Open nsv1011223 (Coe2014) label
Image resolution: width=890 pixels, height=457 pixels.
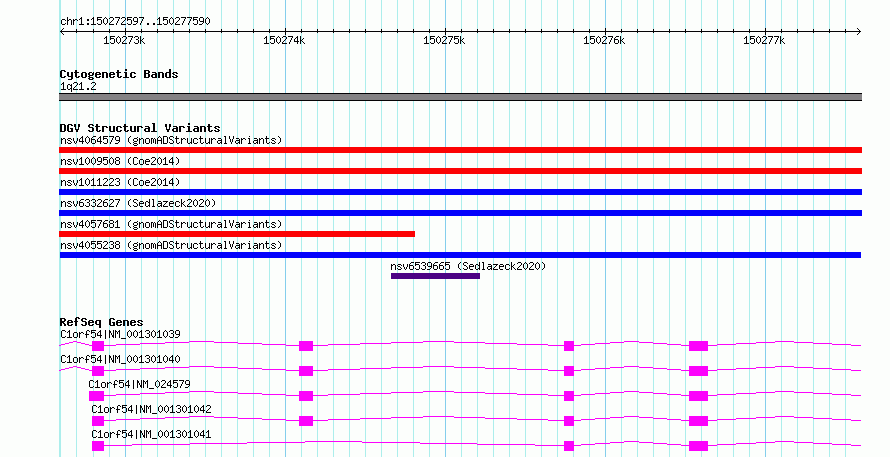(x=120, y=182)
